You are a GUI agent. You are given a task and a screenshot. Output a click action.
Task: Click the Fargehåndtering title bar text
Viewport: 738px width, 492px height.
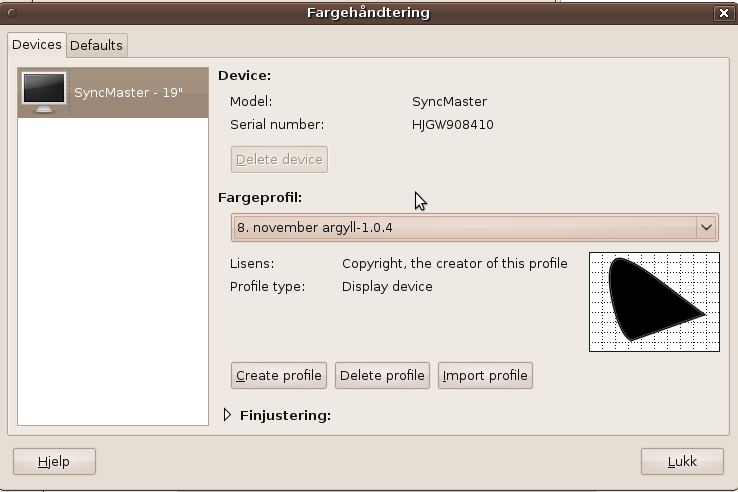click(x=369, y=13)
